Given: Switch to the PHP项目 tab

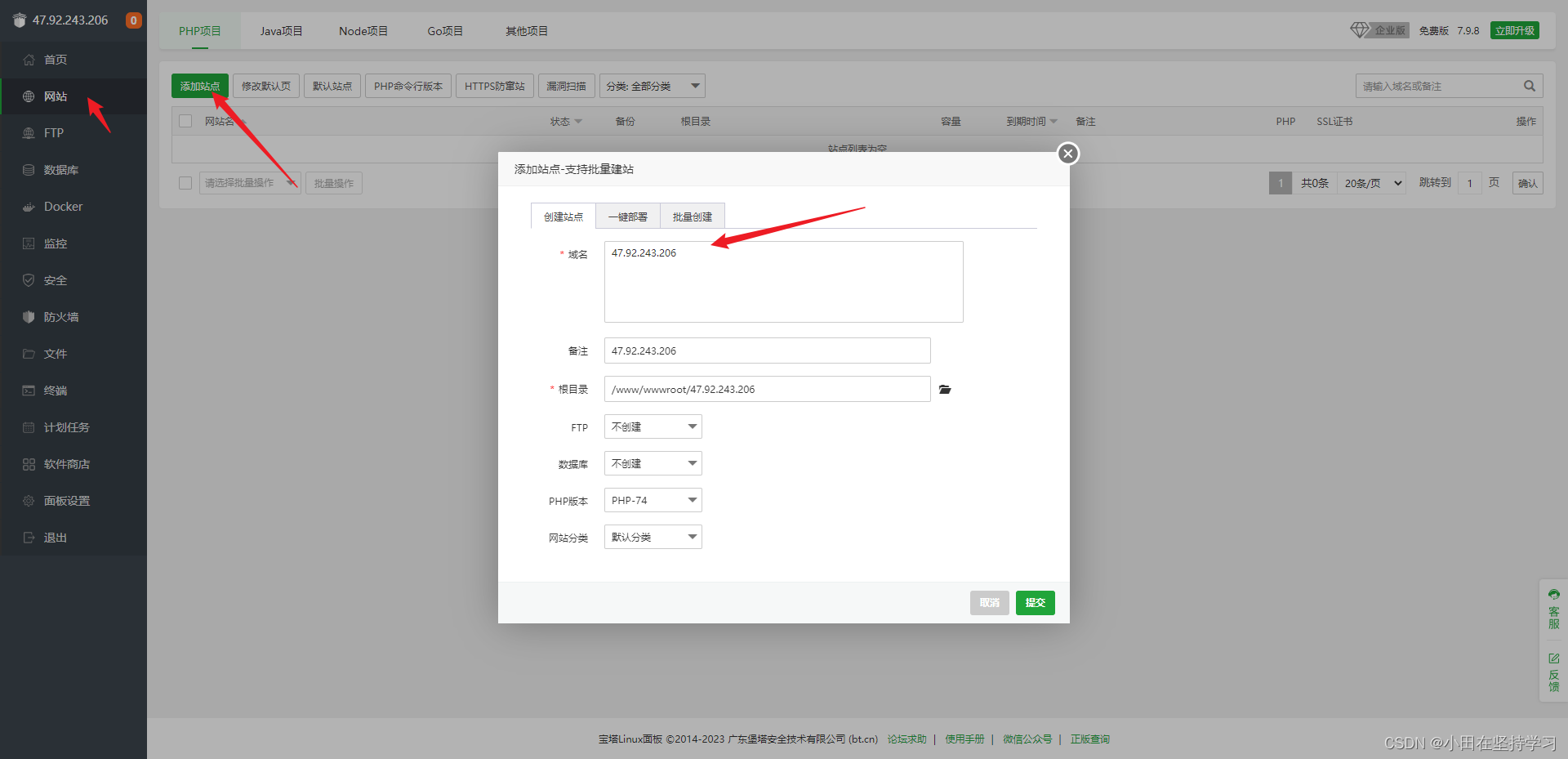Looking at the screenshot, I should click(x=200, y=31).
